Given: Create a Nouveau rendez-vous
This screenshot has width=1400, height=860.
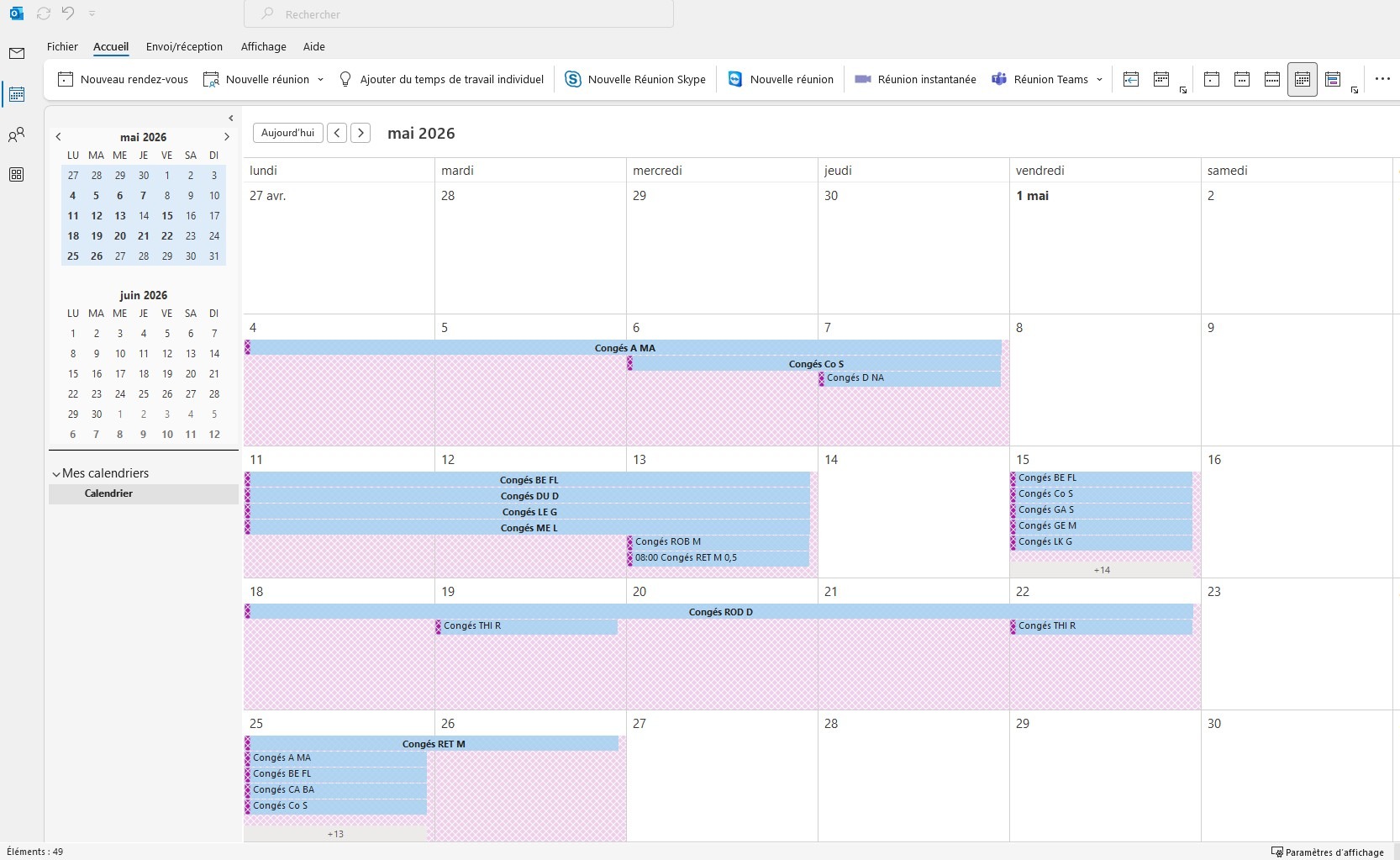Looking at the screenshot, I should (123, 79).
